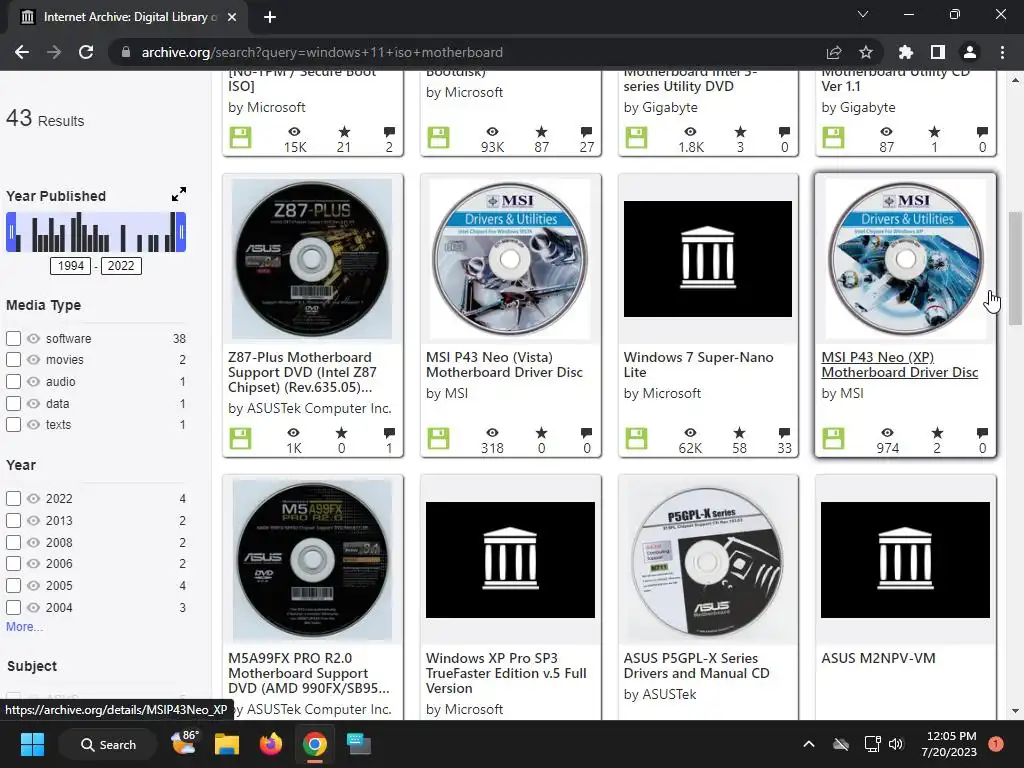Open ASUS M2NPV-VM item title
1024x768 pixels.
[878, 658]
